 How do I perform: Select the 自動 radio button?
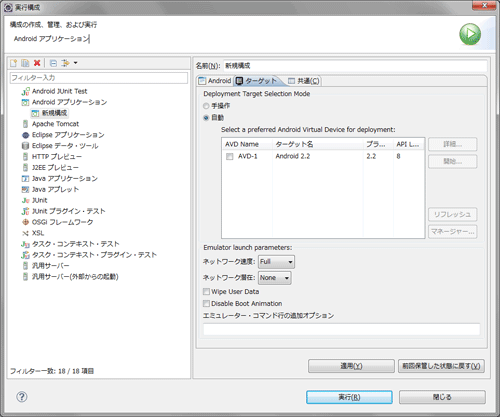(x=206, y=118)
